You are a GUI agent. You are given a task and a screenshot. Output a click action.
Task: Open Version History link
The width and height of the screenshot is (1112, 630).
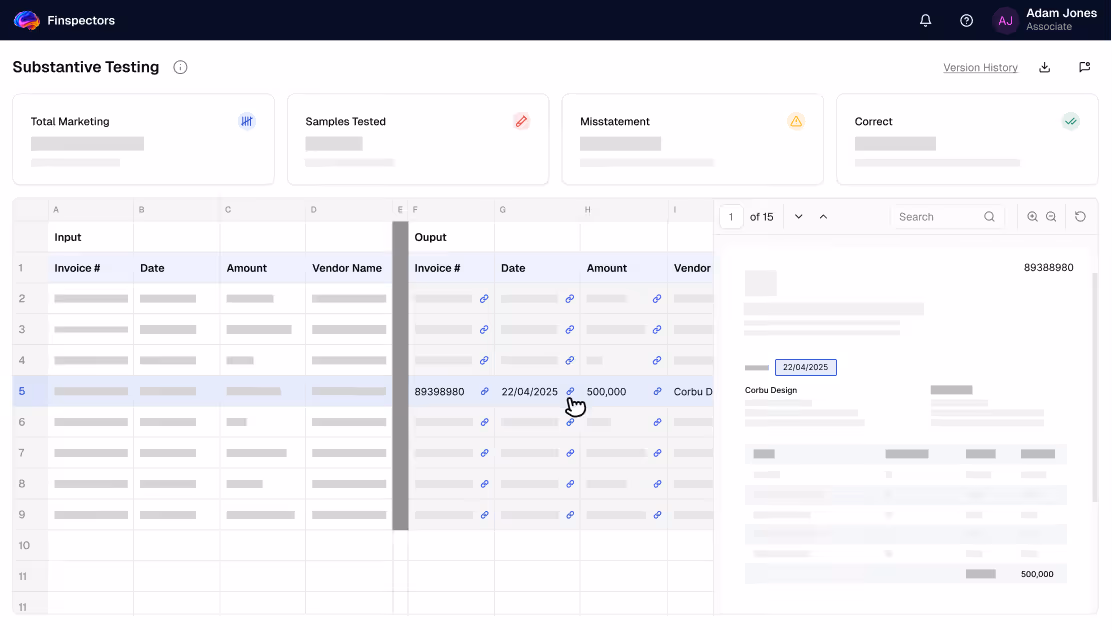[980, 67]
